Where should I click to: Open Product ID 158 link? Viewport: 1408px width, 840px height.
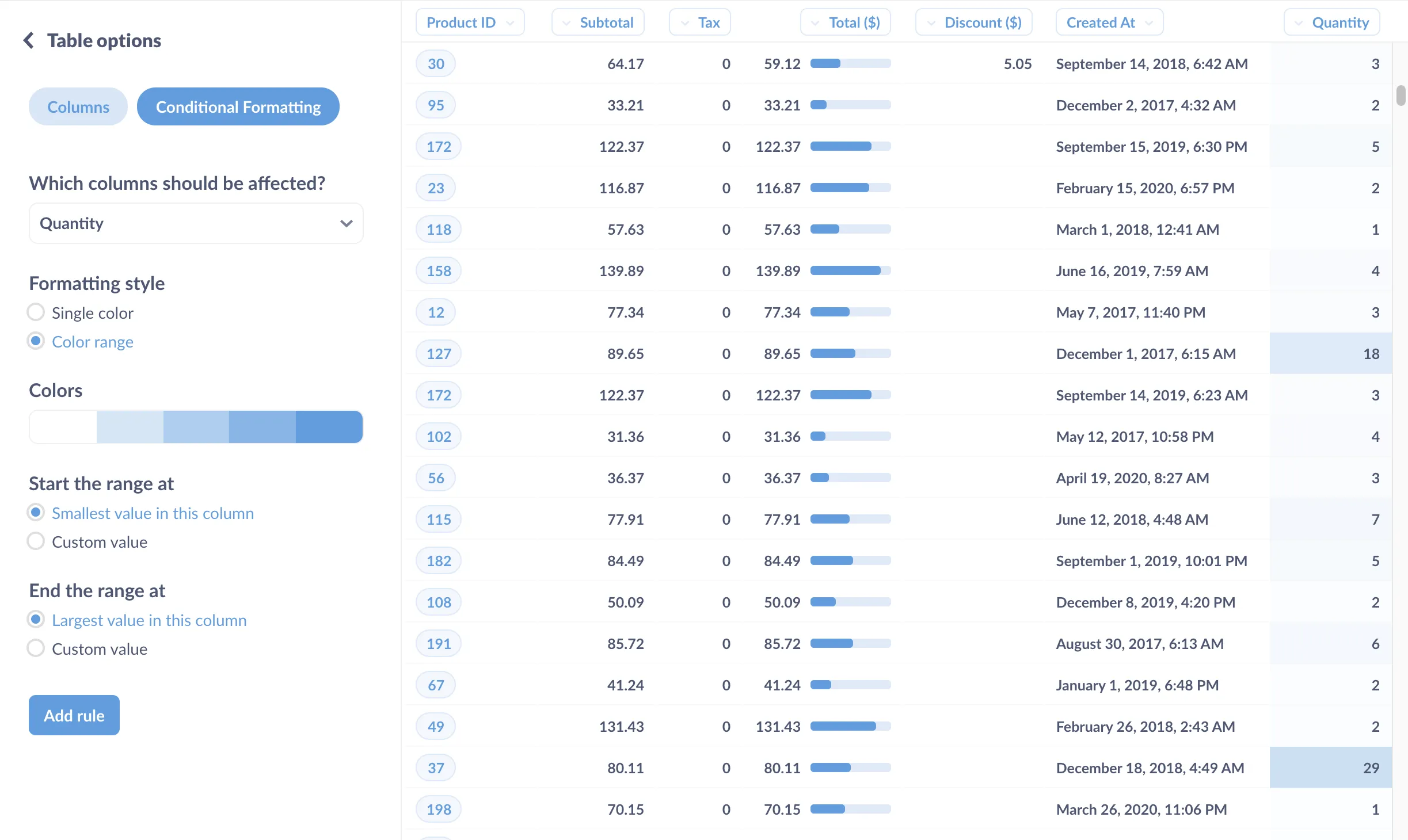click(x=439, y=271)
